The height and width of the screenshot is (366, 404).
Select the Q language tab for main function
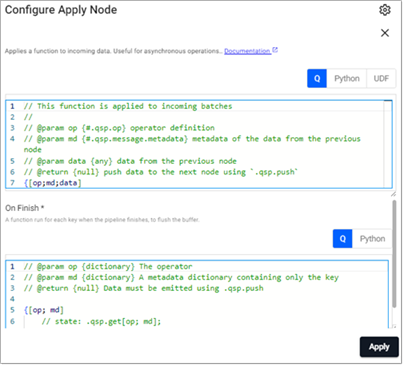point(317,78)
